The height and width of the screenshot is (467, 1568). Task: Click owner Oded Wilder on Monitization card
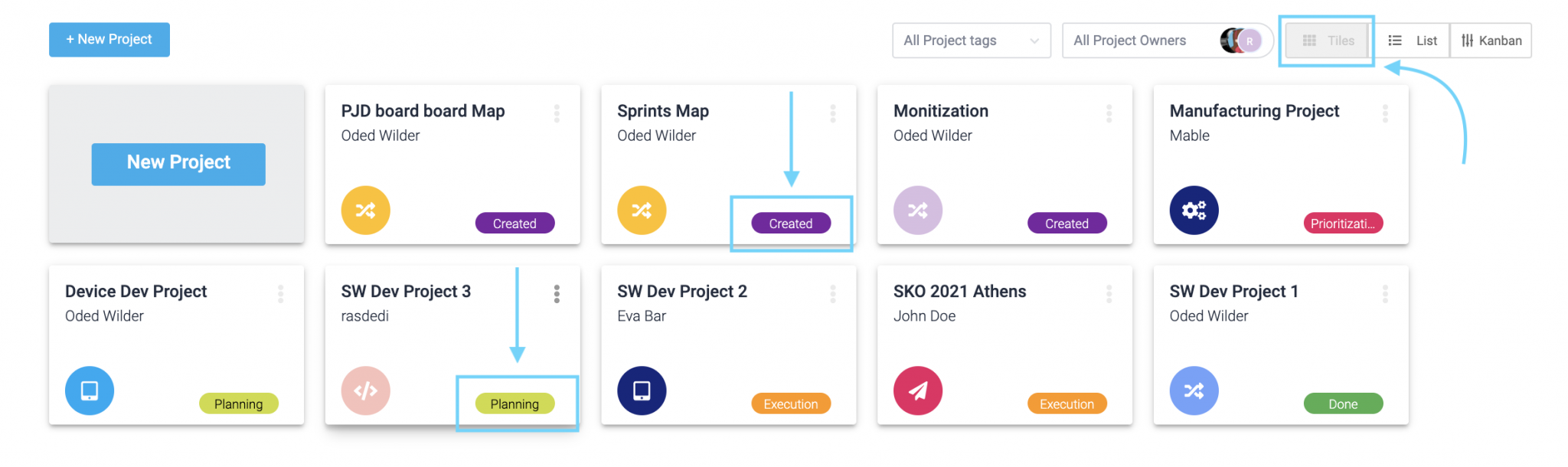pyautogui.click(x=933, y=136)
